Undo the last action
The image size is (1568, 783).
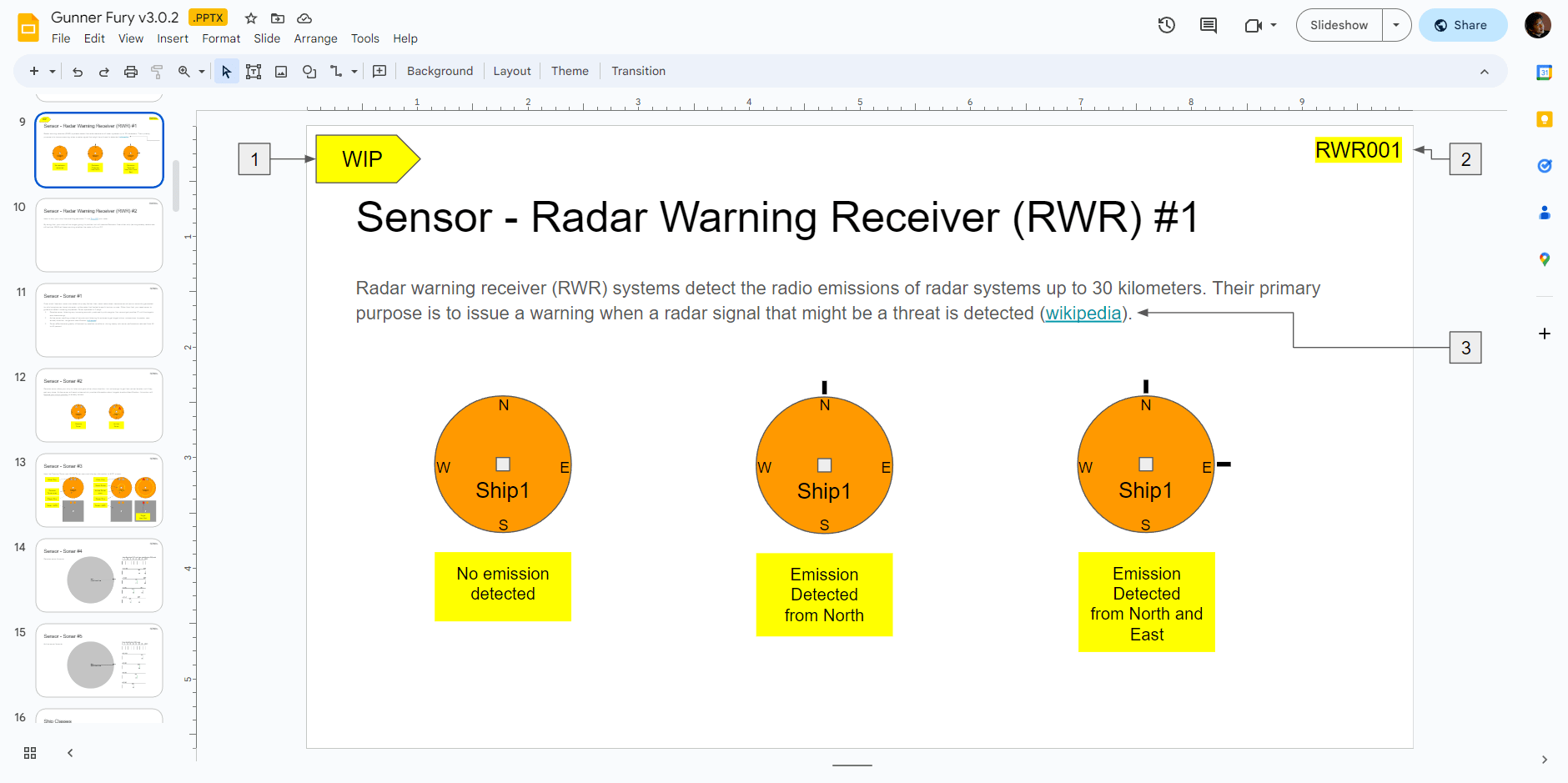click(x=78, y=72)
